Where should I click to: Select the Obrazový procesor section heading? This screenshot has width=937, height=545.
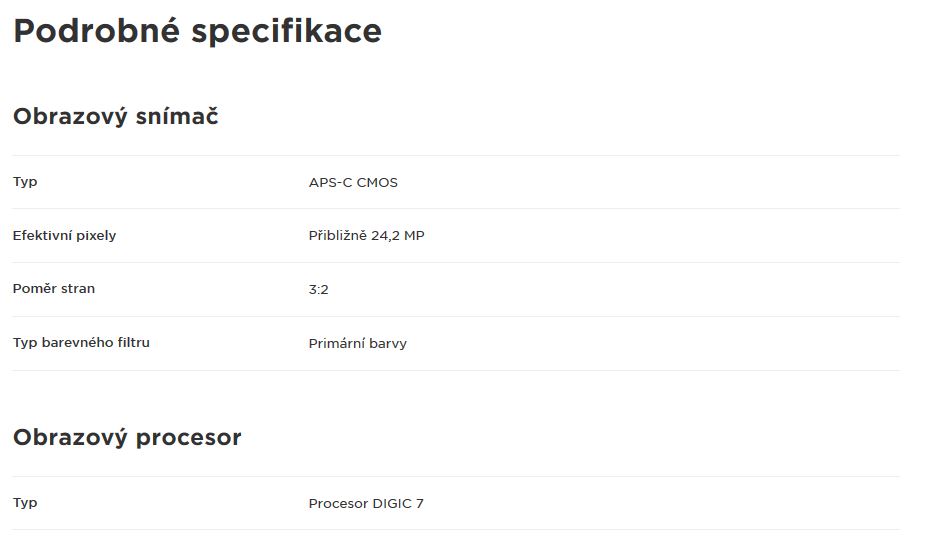tap(127, 438)
